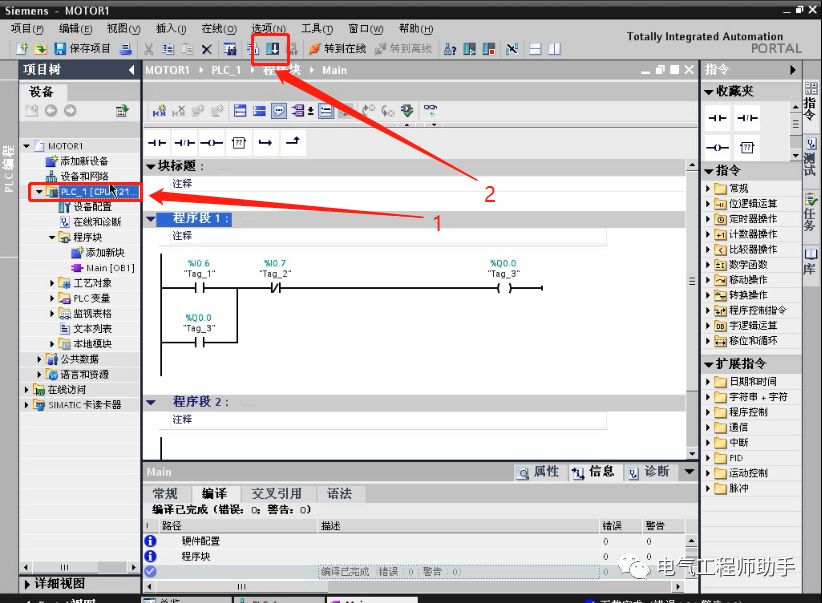Image resolution: width=822 pixels, height=603 pixels.
Task: Open the 编辑(E) menu
Action: click(75, 28)
